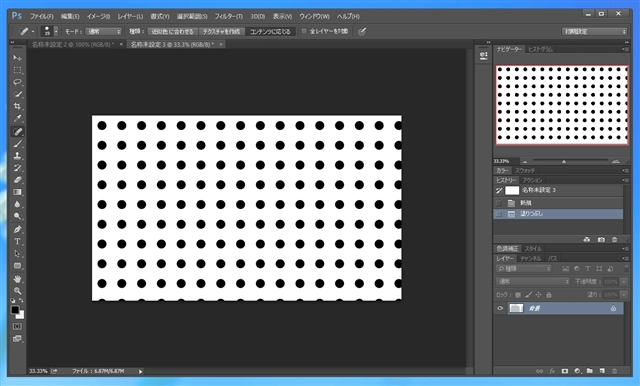This screenshot has height=386, width=640.
Task: Click the history camera snapshot icon
Action: click(601, 240)
